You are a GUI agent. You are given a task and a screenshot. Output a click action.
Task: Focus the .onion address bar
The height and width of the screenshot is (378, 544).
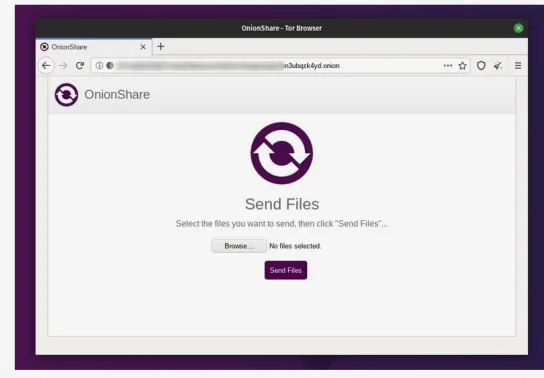(280, 66)
